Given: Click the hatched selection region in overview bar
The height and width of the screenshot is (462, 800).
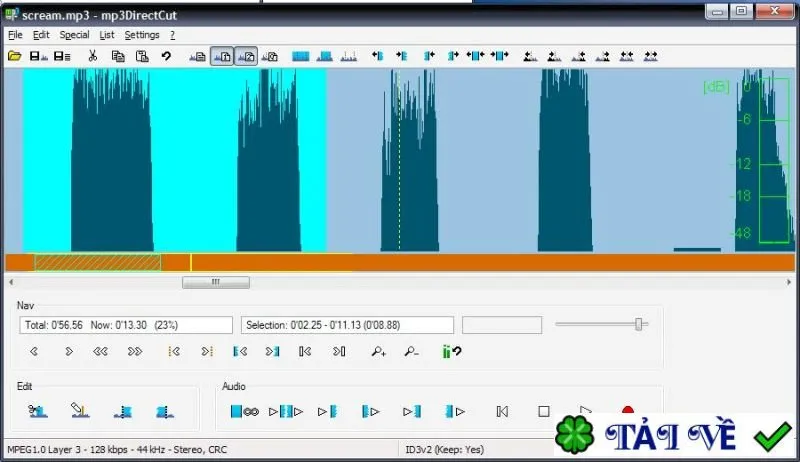Looking at the screenshot, I should (98, 263).
